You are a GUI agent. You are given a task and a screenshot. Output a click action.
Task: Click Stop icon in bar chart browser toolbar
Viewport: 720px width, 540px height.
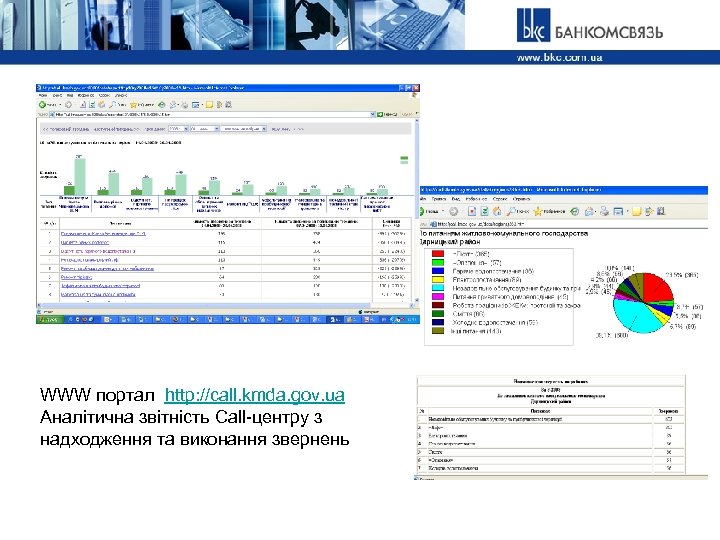click(83, 105)
